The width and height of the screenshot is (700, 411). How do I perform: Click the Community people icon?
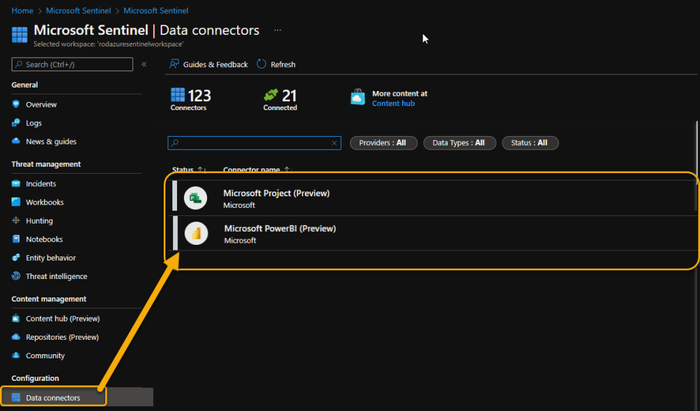(x=16, y=355)
